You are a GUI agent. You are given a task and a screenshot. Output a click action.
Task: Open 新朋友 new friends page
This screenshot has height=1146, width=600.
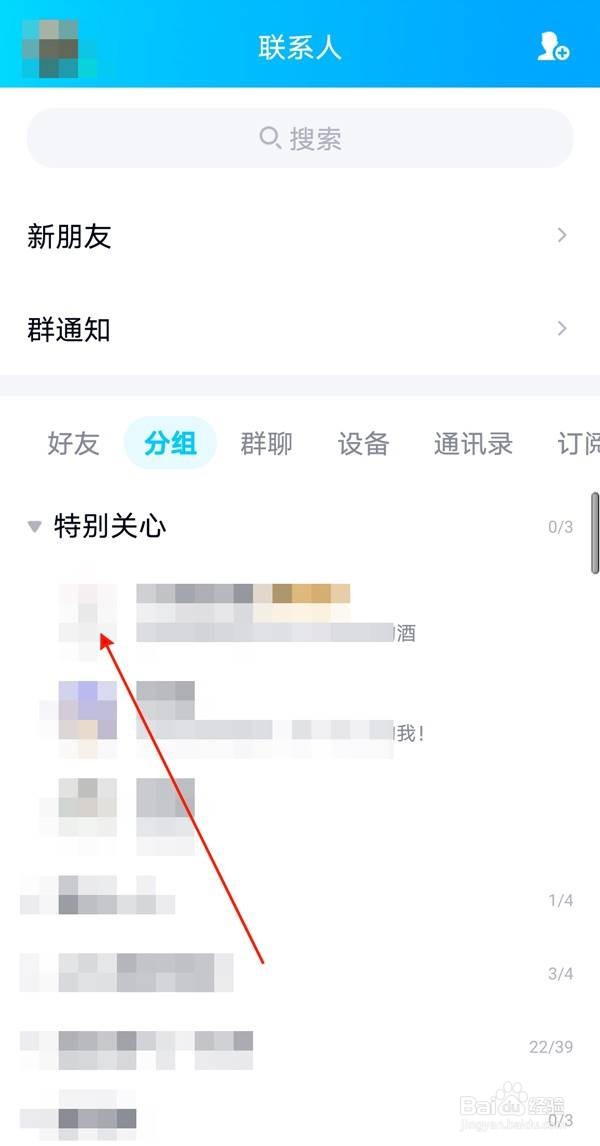[300, 235]
